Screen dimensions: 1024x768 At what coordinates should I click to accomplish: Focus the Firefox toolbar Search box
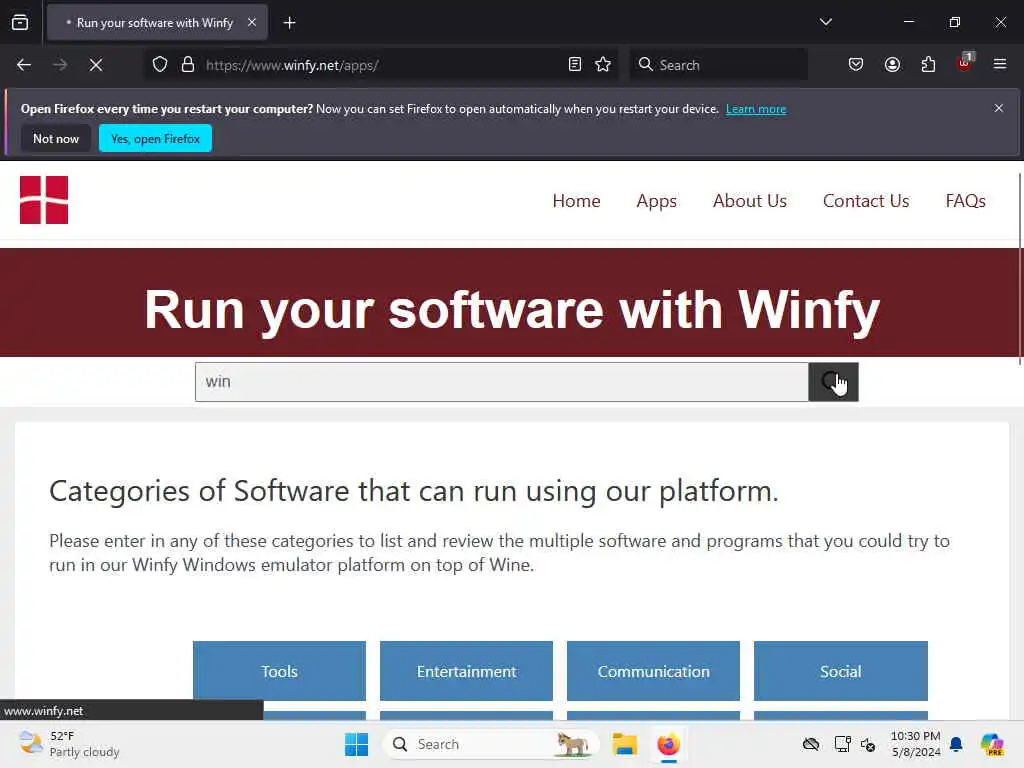718,65
